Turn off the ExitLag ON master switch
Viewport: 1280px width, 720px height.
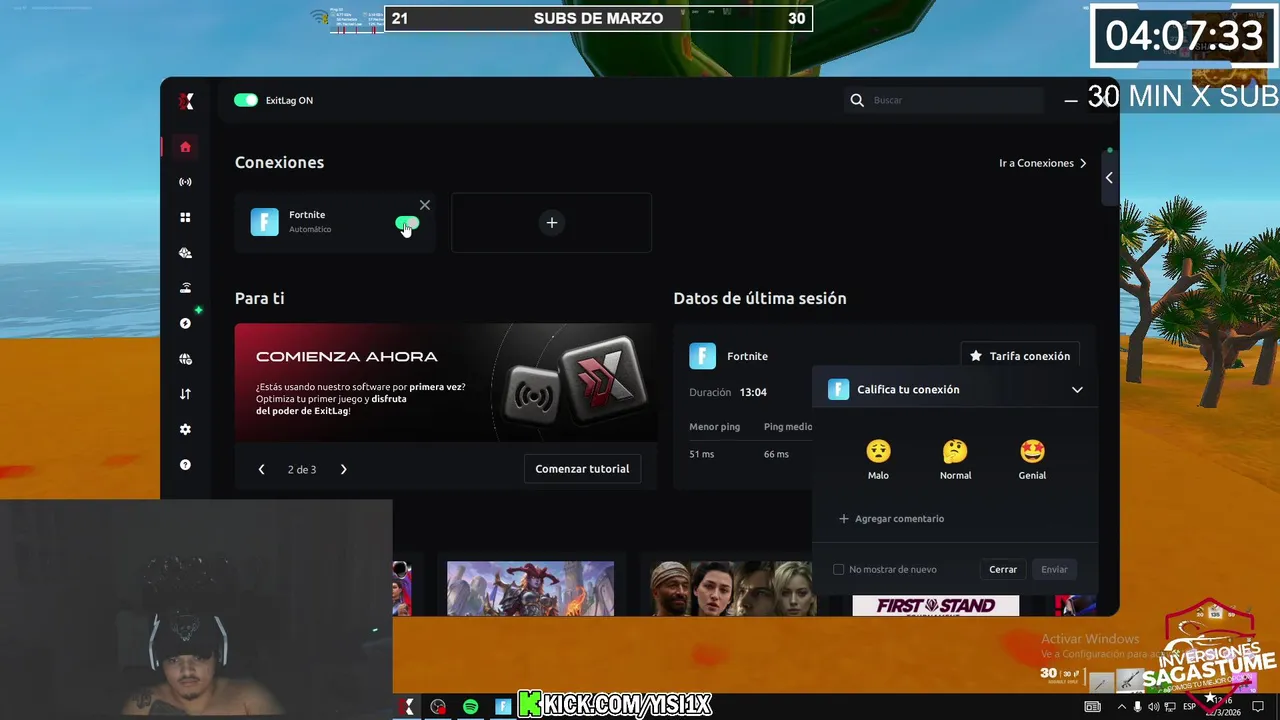click(246, 100)
